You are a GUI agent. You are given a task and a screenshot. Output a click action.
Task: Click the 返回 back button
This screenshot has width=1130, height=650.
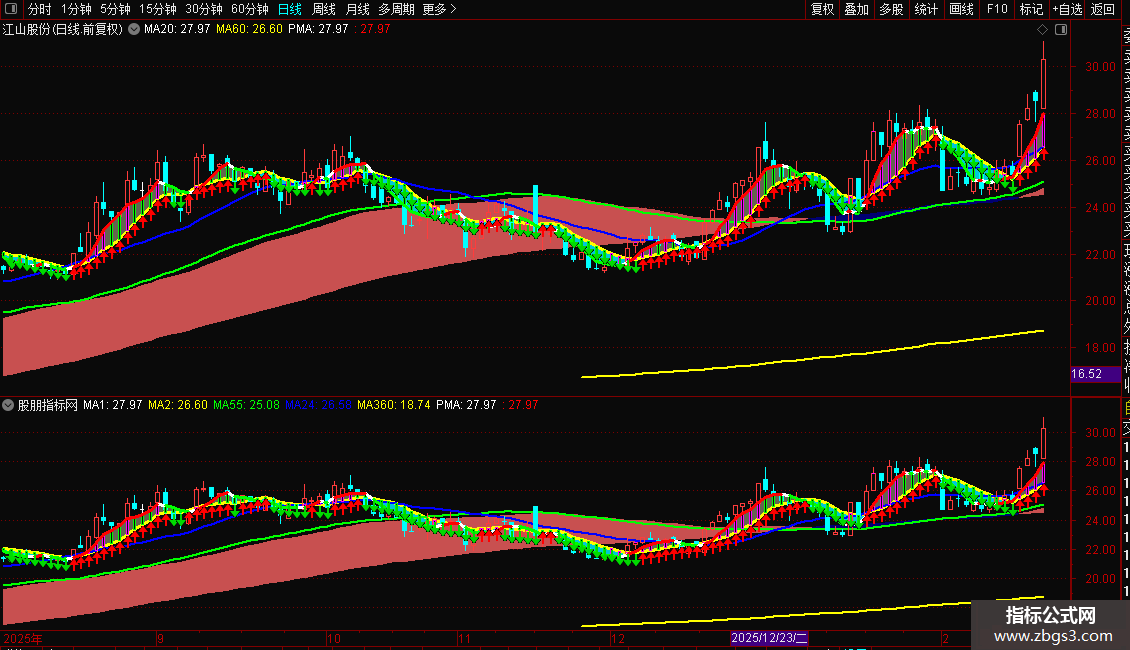pos(1103,9)
